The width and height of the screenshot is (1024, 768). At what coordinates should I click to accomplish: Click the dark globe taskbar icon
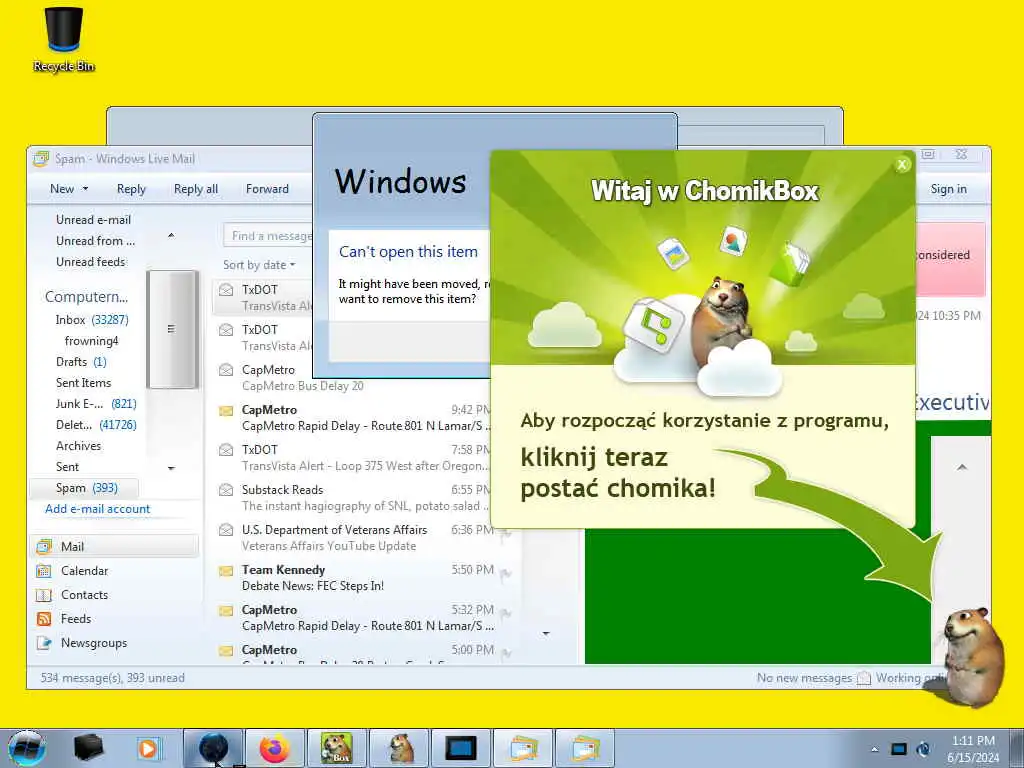click(x=213, y=748)
